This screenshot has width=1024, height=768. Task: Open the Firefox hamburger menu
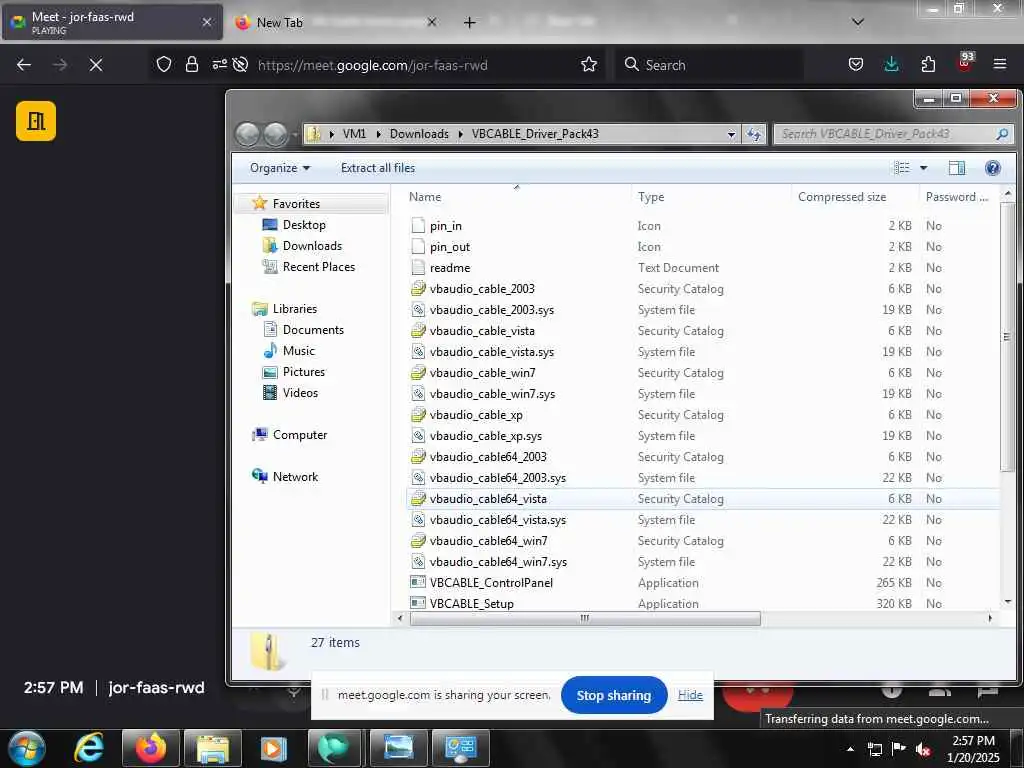click(x=1000, y=64)
